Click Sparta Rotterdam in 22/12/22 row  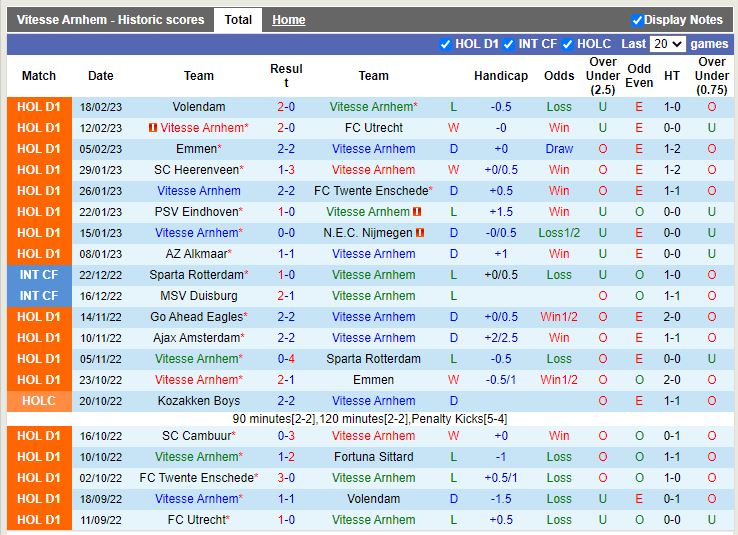tap(199, 275)
